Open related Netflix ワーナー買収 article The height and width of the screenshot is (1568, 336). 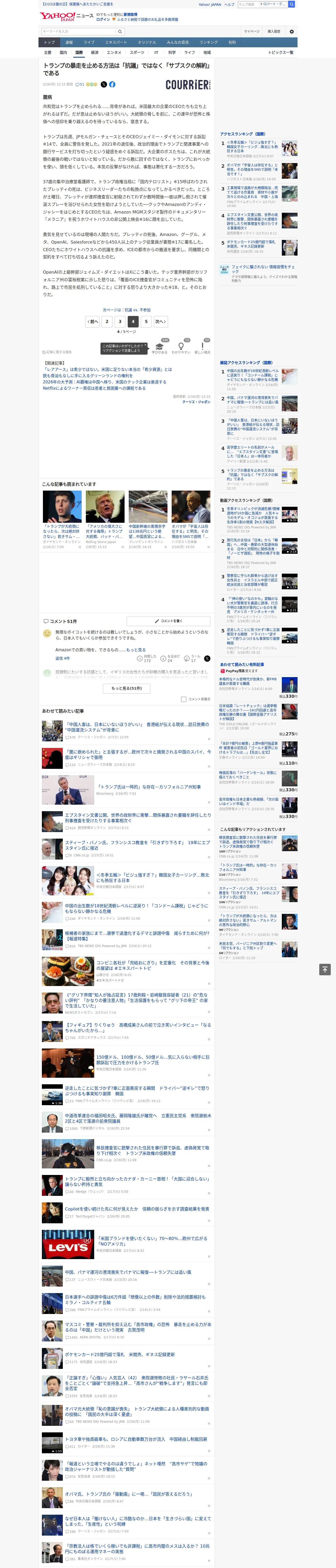click(94, 388)
